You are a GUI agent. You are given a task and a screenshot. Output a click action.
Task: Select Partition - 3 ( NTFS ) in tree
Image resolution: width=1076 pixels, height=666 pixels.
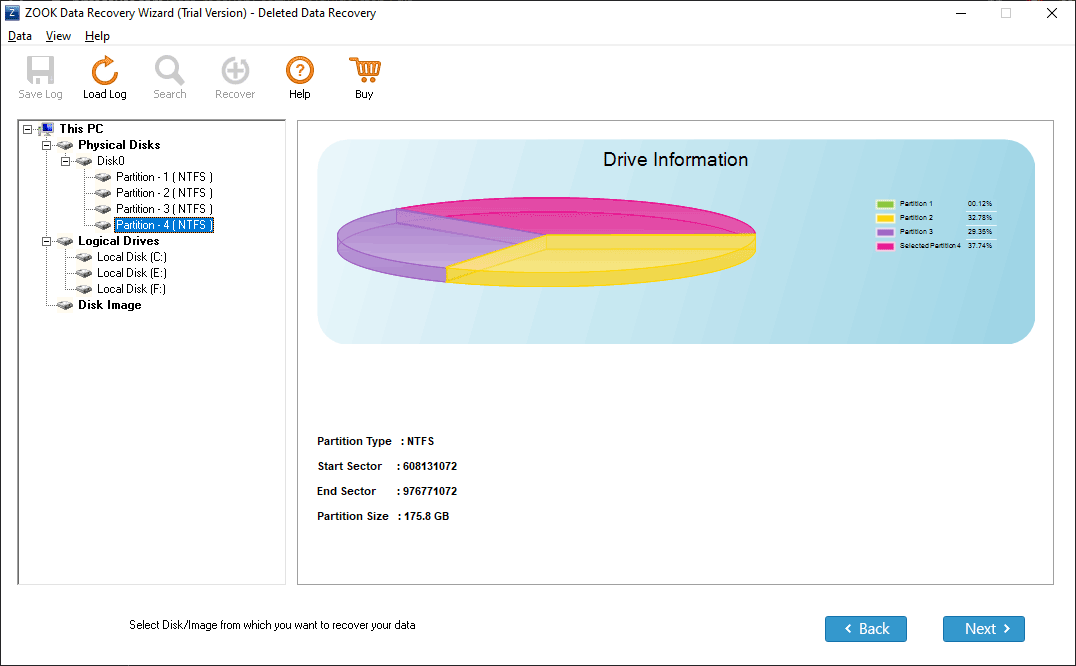164,209
